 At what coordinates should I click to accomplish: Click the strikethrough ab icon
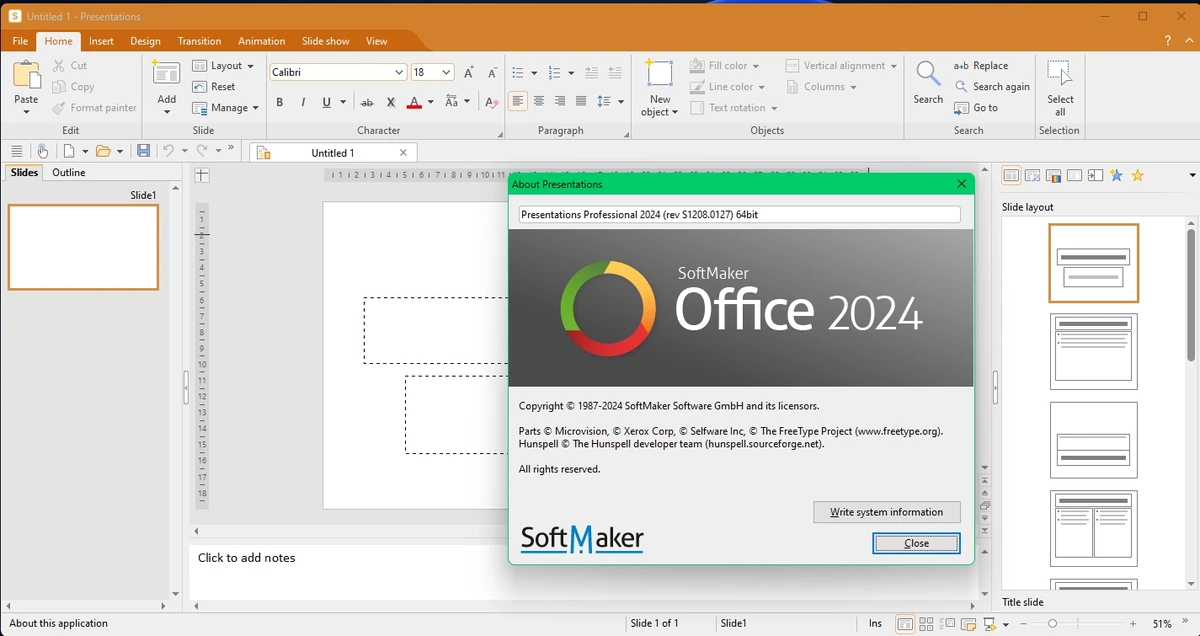click(367, 102)
